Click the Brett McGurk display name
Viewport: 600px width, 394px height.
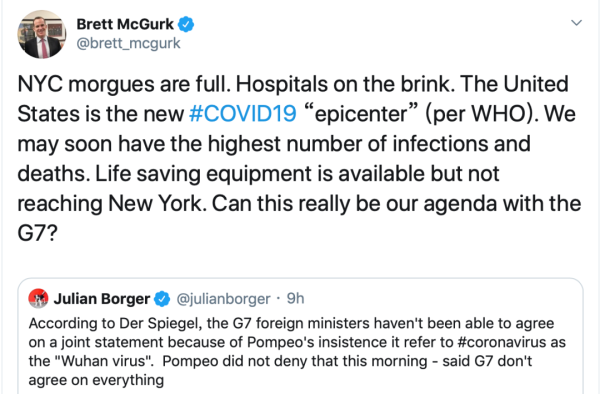[x=125, y=24]
